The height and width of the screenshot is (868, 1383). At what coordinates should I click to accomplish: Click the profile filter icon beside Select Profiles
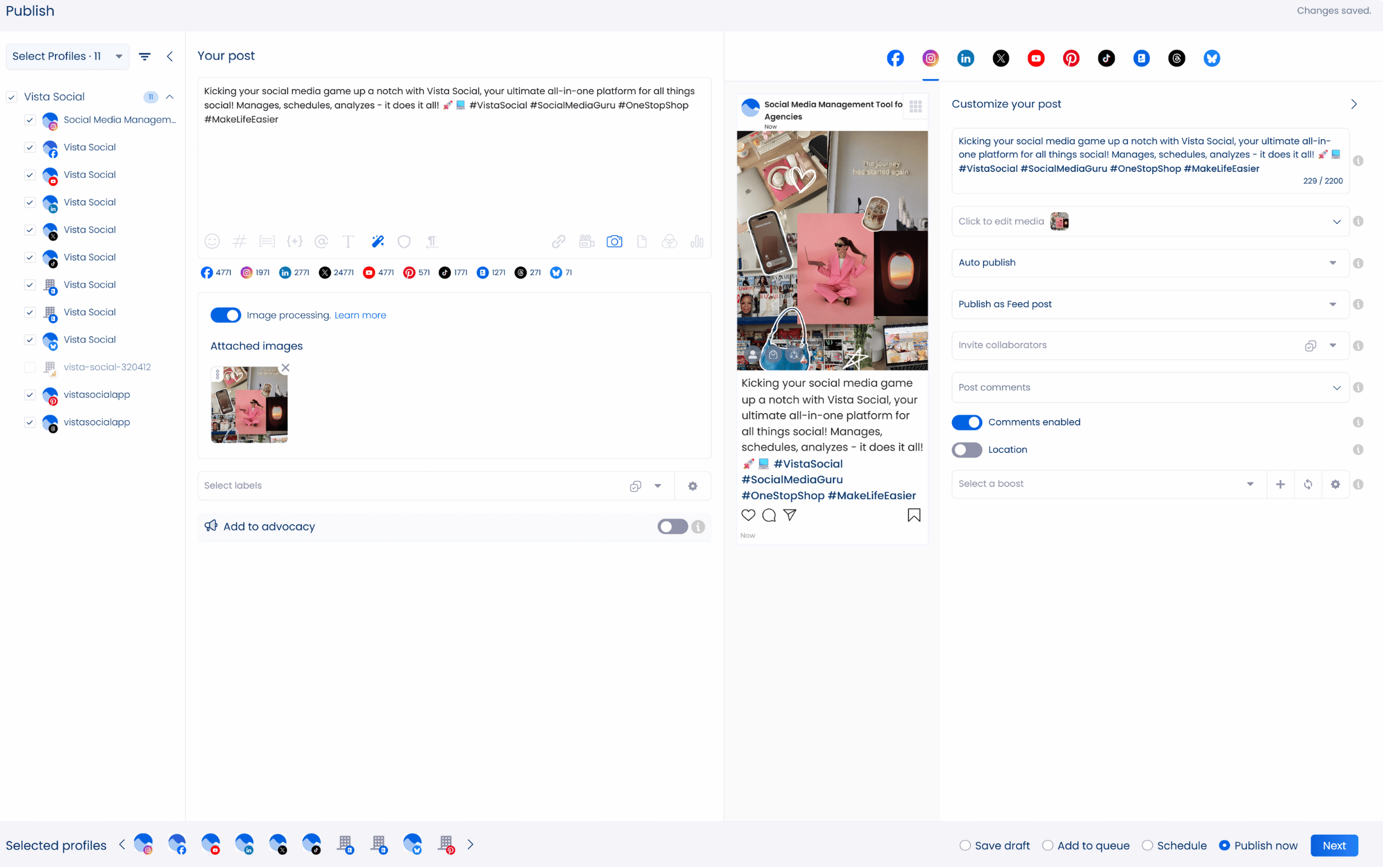point(144,56)
